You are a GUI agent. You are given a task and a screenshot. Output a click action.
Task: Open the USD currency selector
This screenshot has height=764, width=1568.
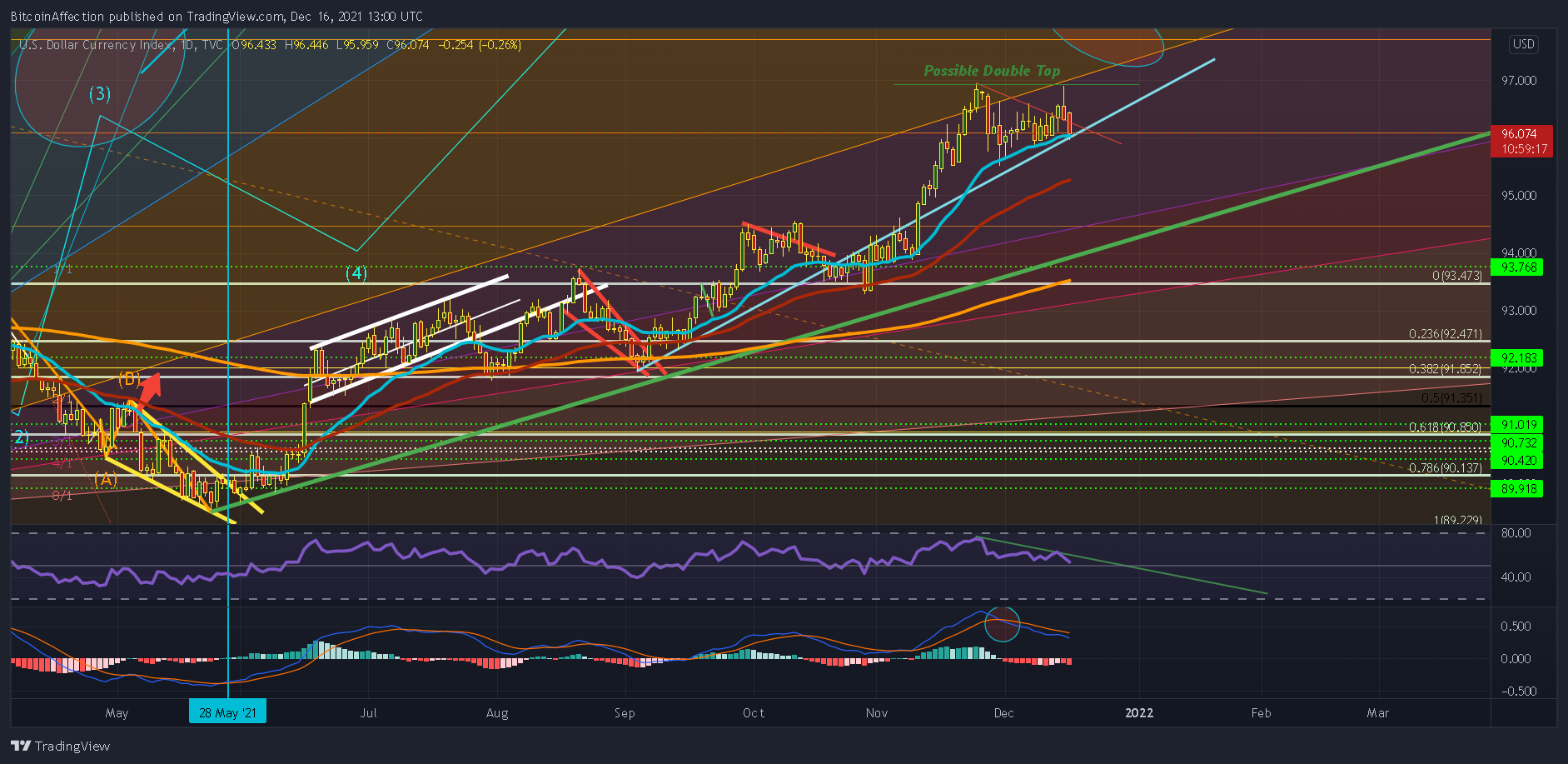tap(1523, 44)
